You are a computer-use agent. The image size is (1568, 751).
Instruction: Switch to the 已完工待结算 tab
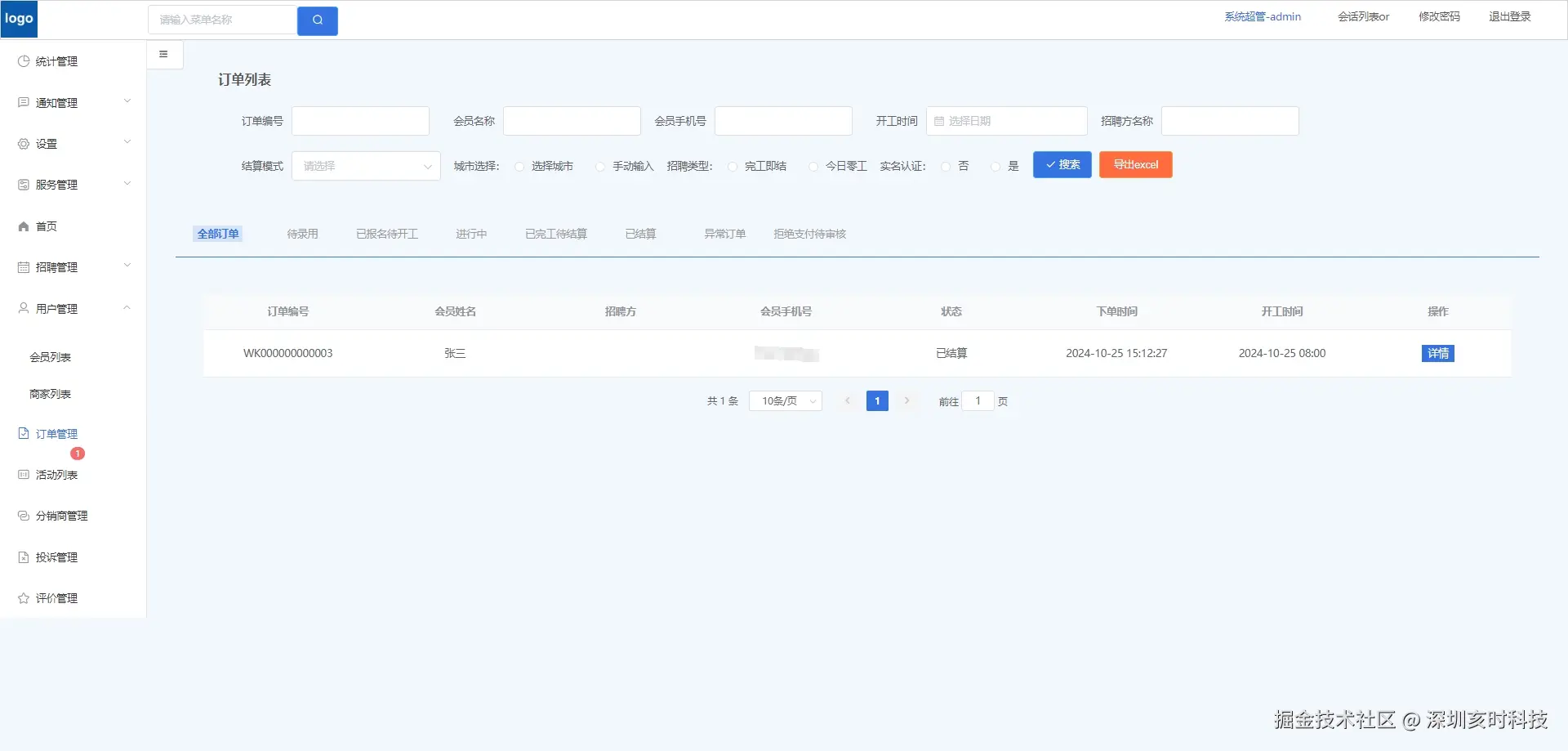click(x=556, y=234)
